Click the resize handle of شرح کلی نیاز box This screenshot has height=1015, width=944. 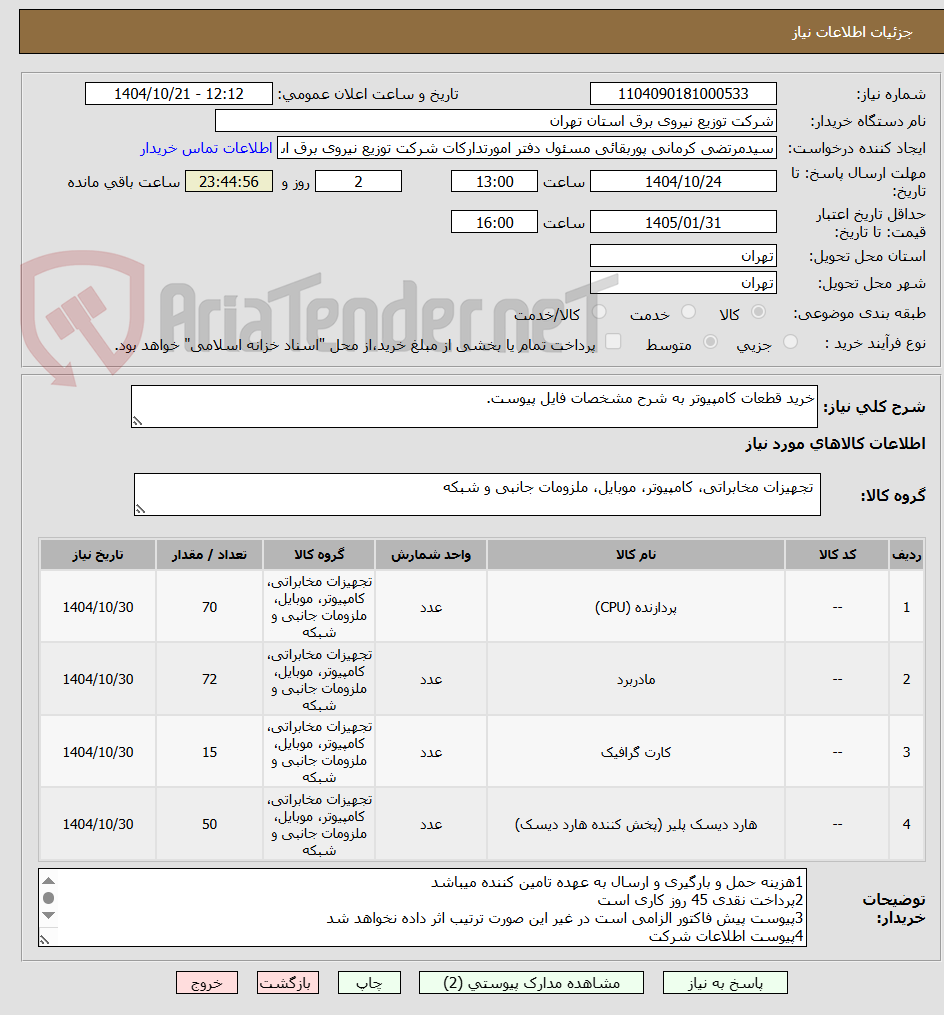point(137,421)
